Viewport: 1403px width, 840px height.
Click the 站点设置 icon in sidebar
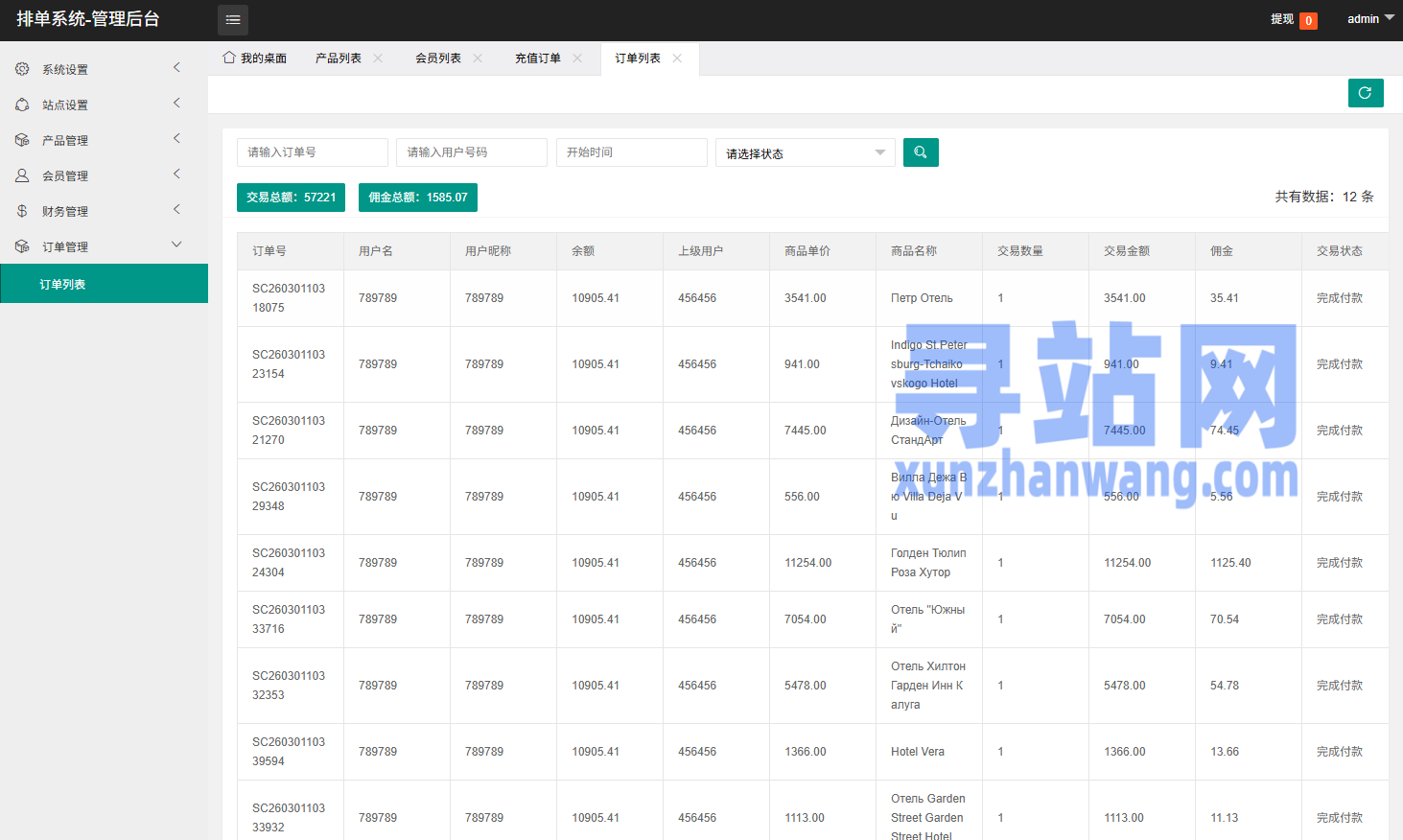(22, 105)
